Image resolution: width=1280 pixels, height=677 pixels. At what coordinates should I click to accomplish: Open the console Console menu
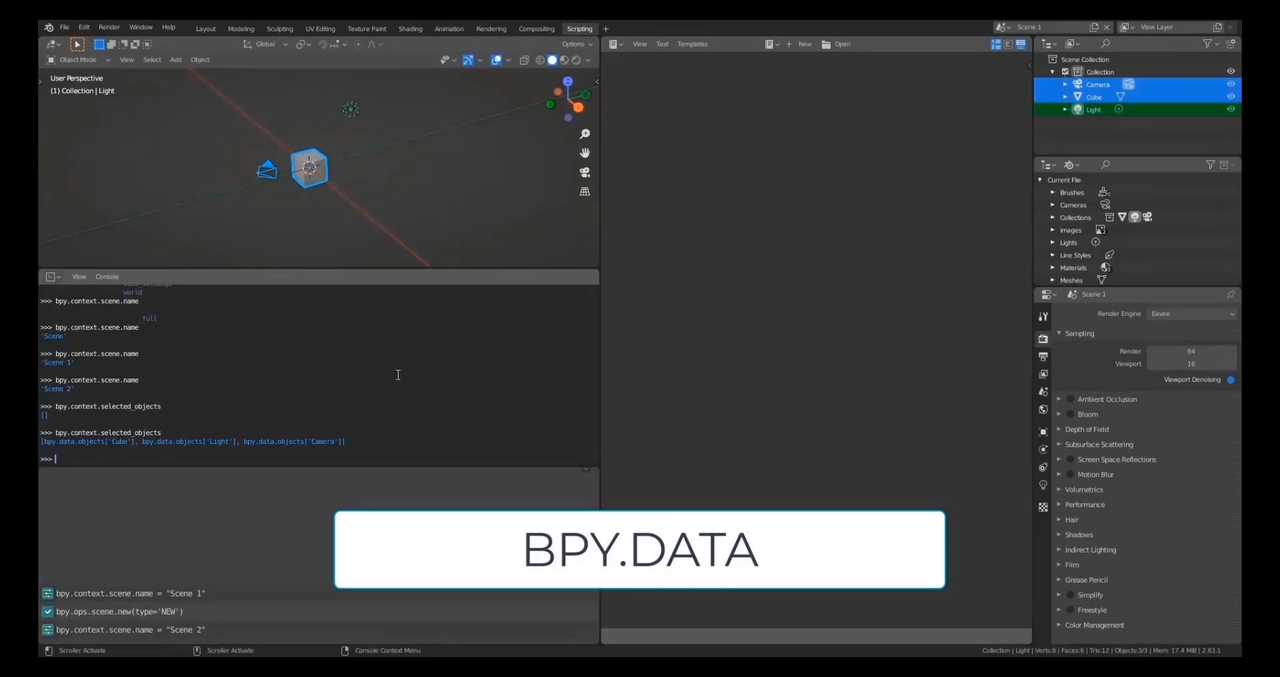pos(107,277)
